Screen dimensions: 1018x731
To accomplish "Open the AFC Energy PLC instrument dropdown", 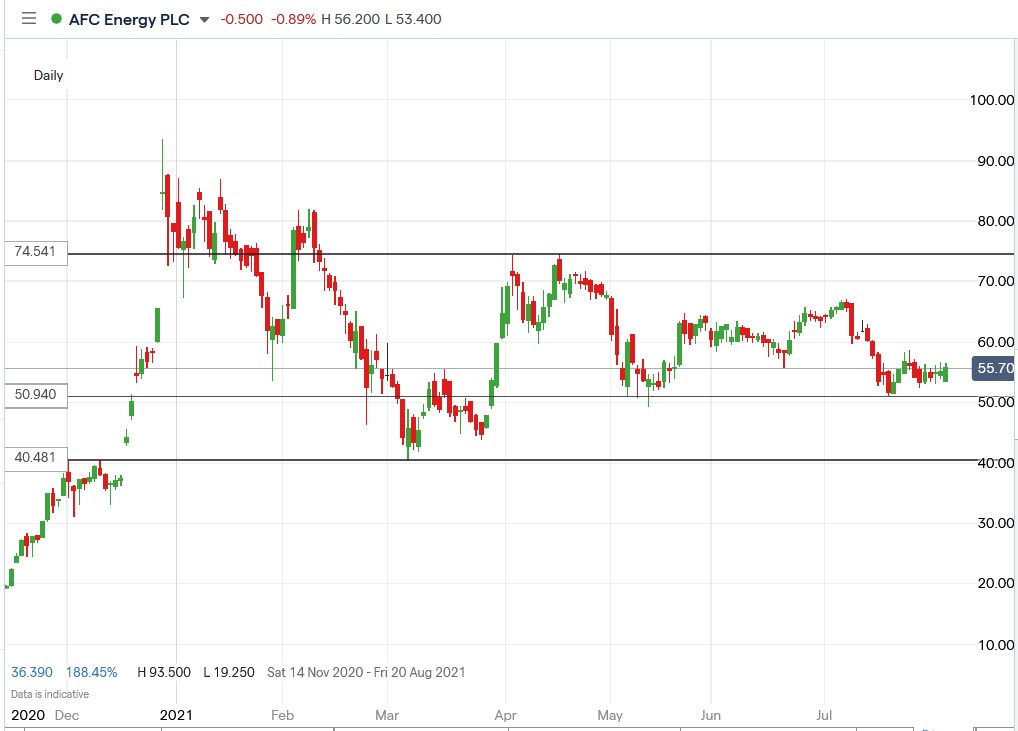I will point(206,18).
